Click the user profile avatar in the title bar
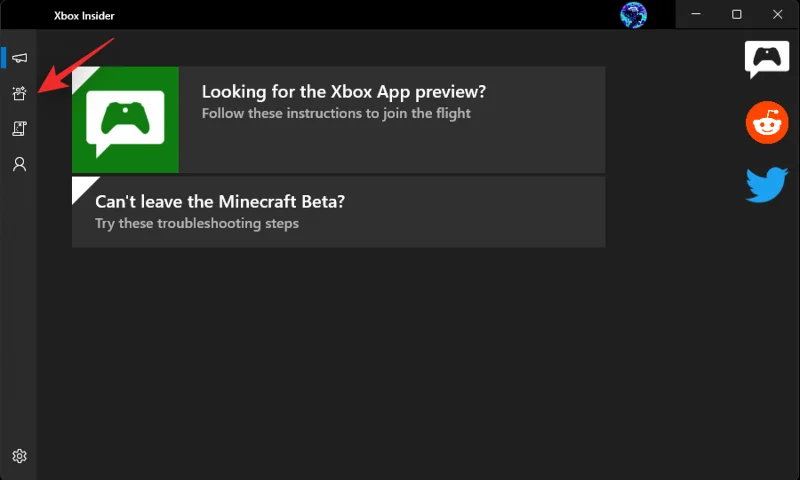Image resolution: width=800 pixels, height=480 pixels. click(633, 15)
